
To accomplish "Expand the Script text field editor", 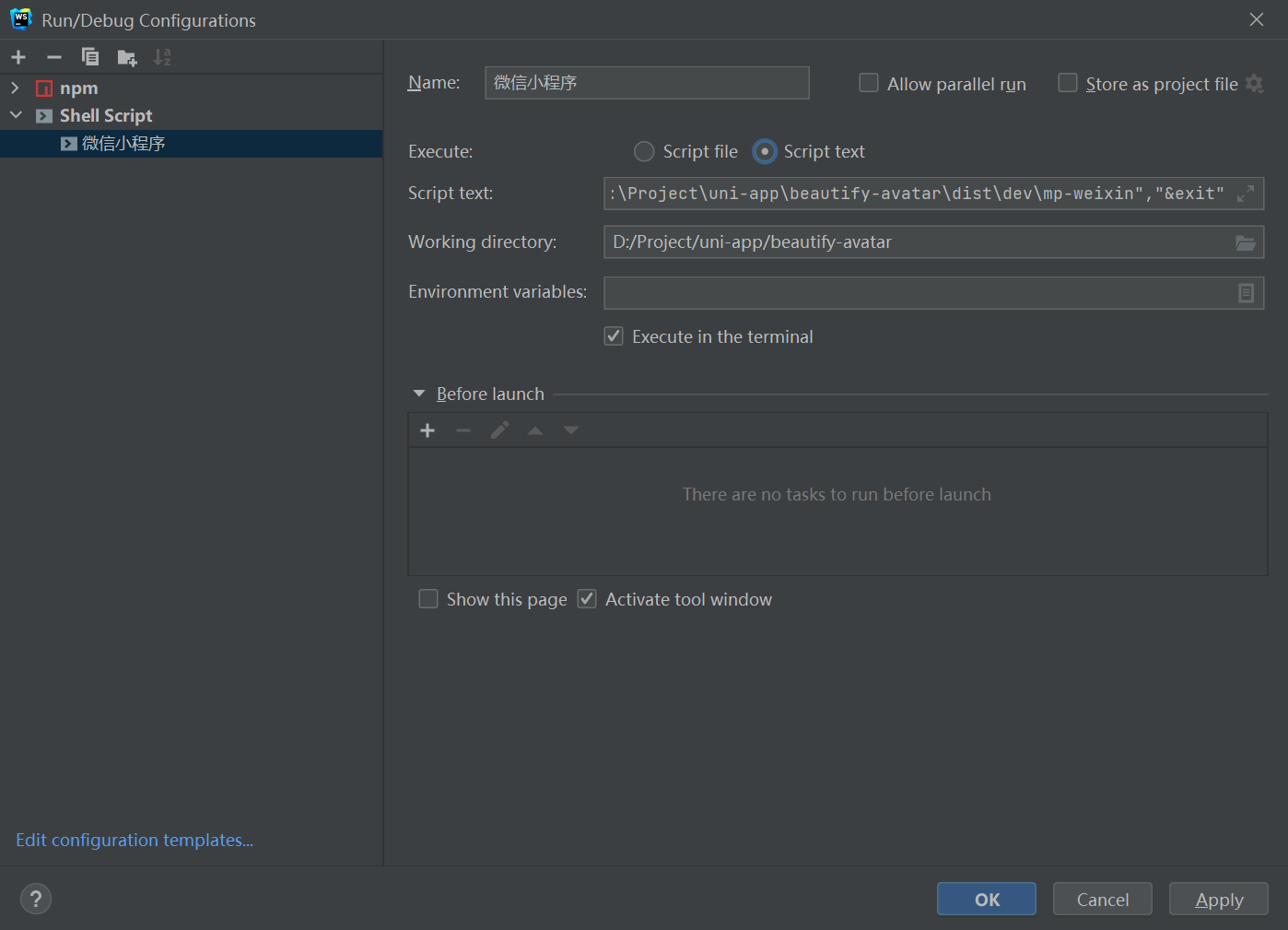I will [1246, 194].
